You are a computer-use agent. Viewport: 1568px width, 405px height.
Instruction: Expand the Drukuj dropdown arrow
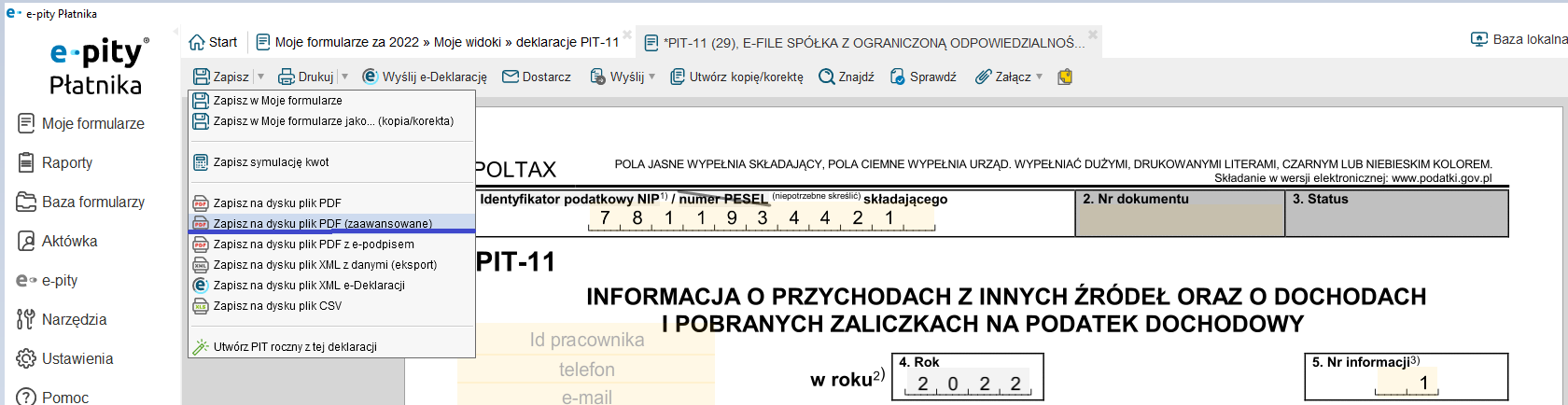coord(344,77)
